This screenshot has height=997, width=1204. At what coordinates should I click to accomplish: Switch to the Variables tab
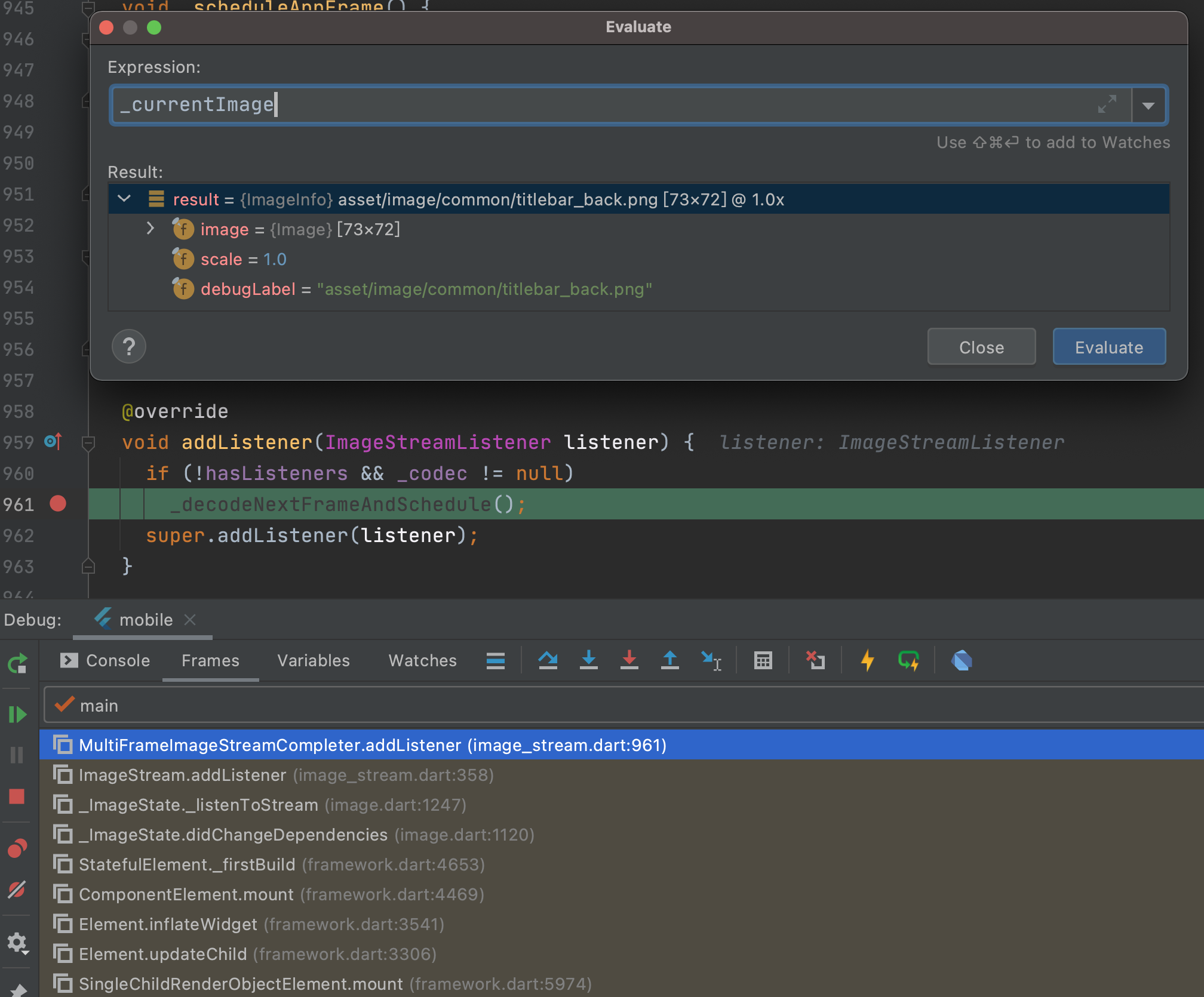[314, 660]
